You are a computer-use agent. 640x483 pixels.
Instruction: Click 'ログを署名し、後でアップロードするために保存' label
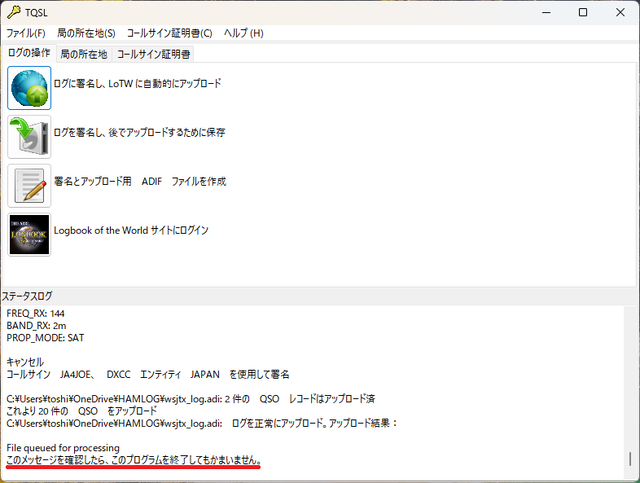(x=140, y=132)
